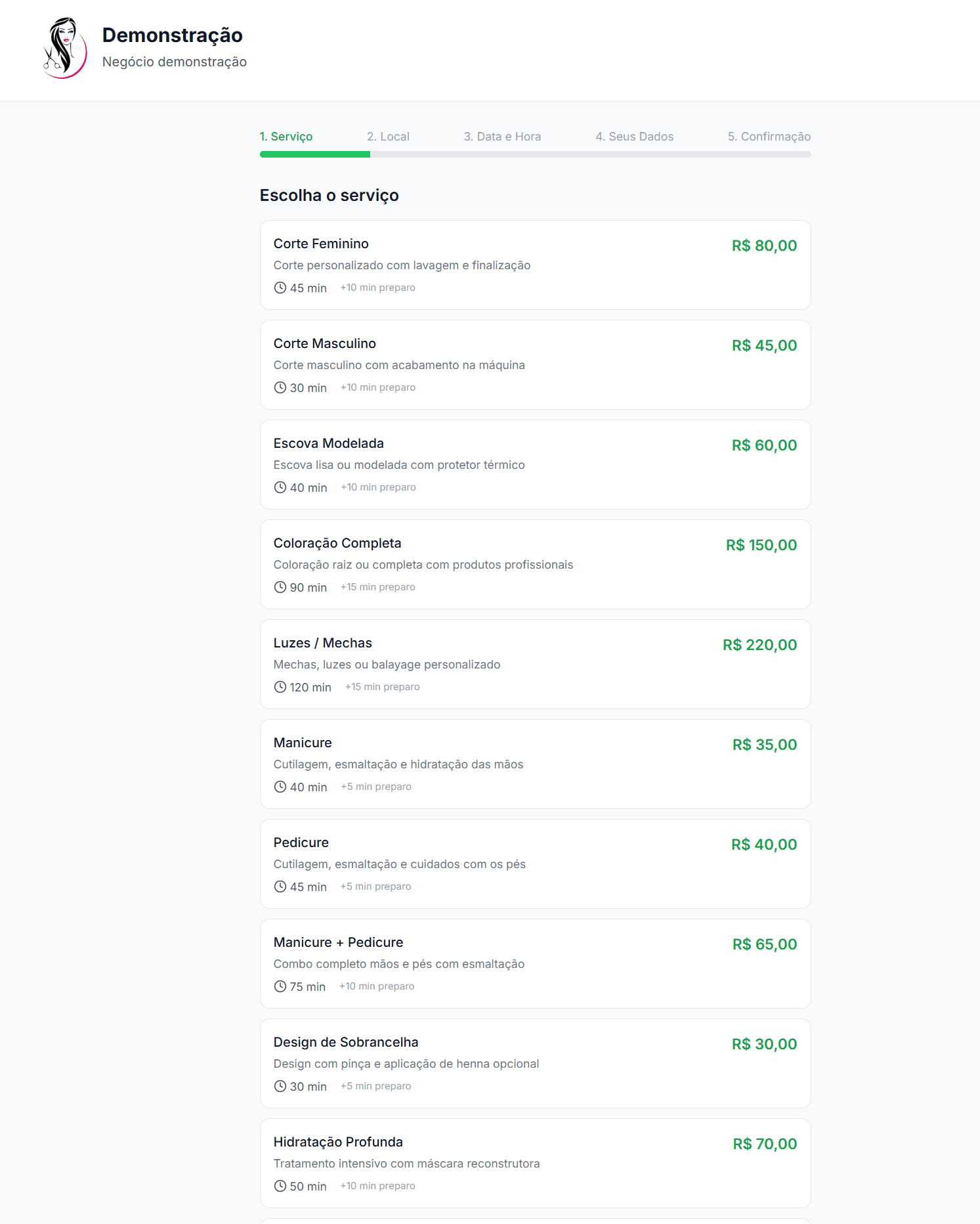980x1224 pixels.
Task: Open the 1. Serviço step tab
Action: [286, 137]
